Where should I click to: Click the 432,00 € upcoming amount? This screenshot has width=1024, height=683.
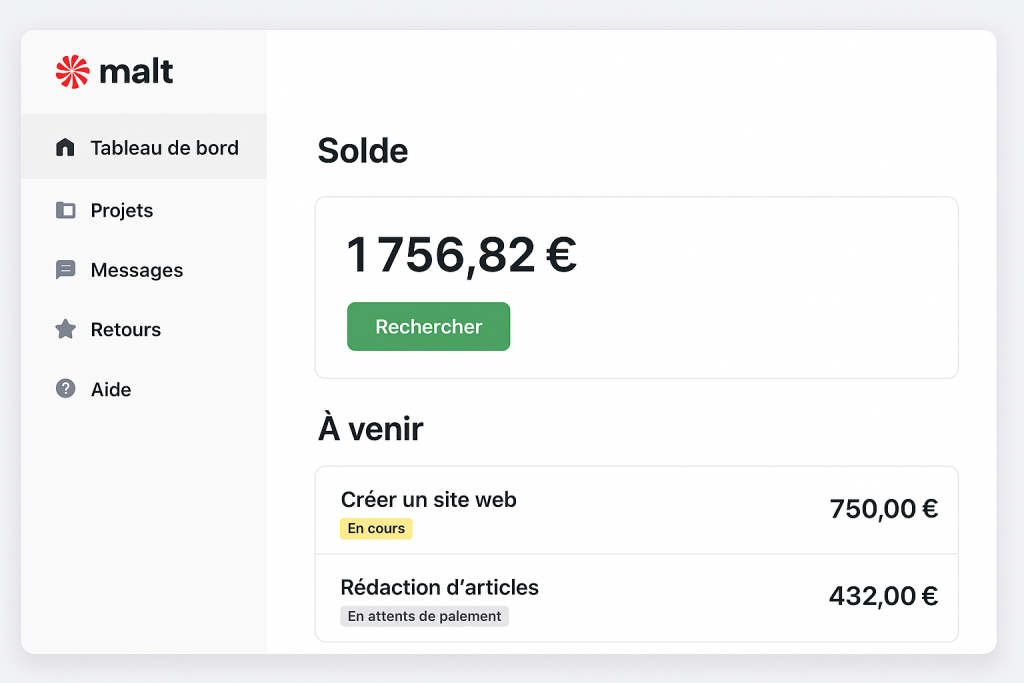tap(884, 596)
